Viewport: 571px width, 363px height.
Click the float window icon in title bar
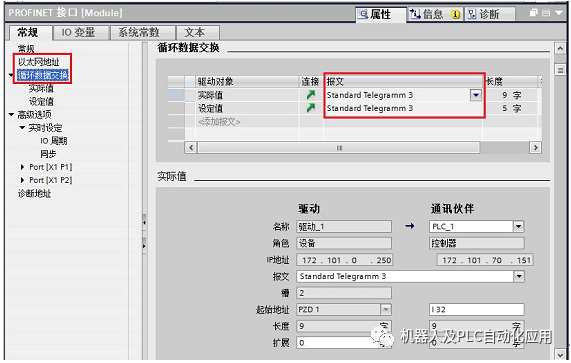pos(533,13)
